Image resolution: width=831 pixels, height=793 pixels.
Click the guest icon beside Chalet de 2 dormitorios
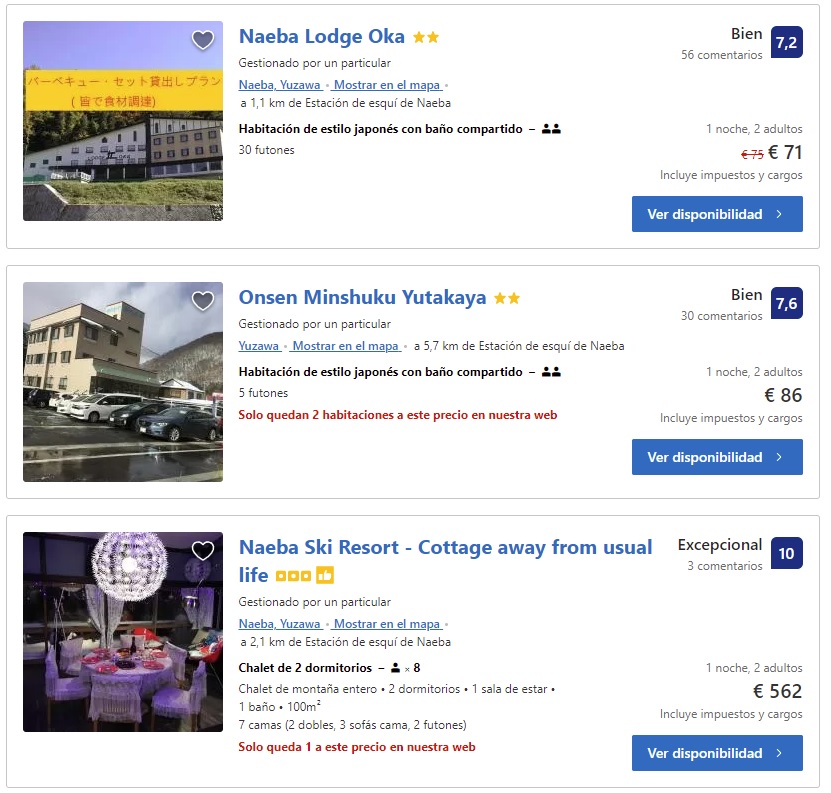tap(395, 668)
